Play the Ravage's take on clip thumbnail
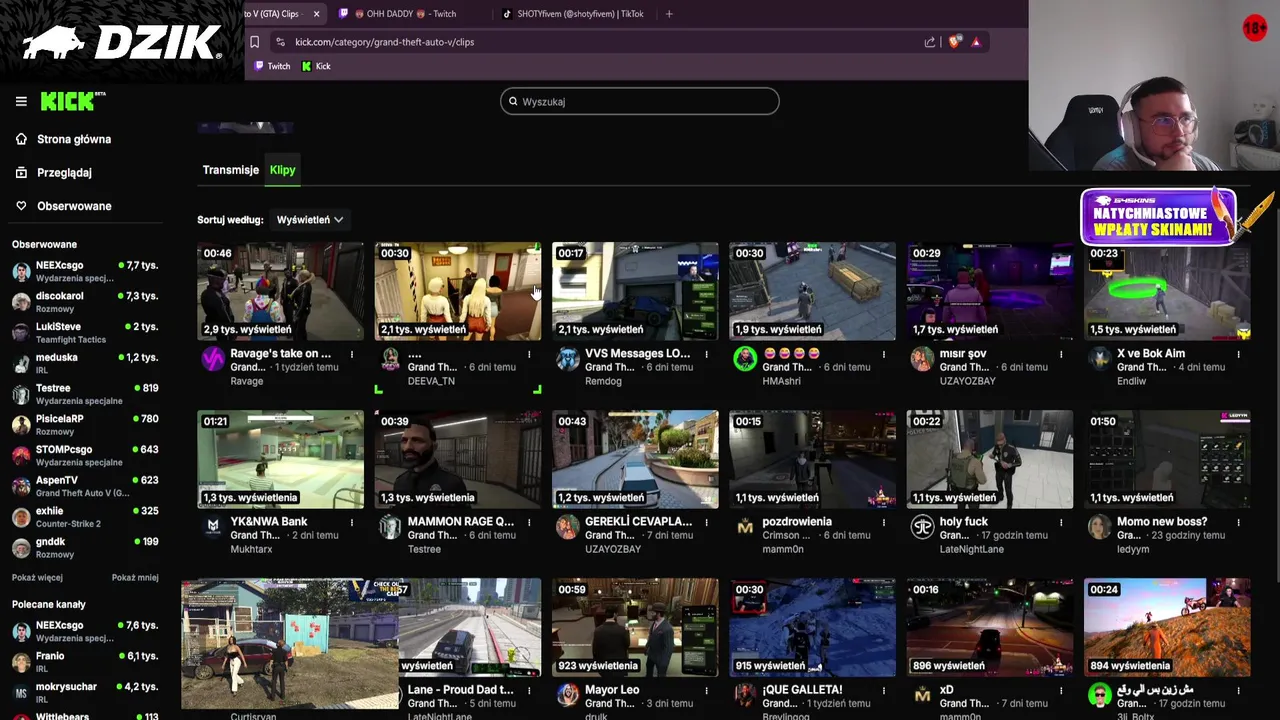This screenshot has height=720, width=1280. [280, 291]
